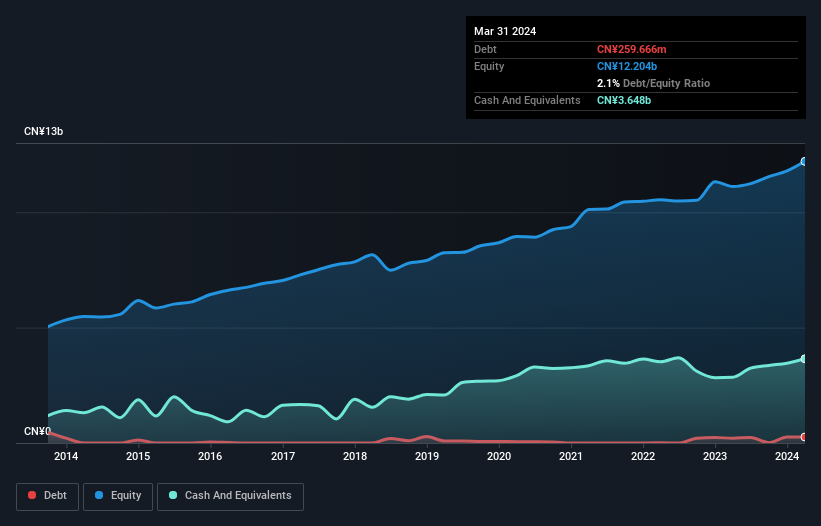Toggle the Equity series legend button
This screenshot has width=821, height=526.
[x=118, y=496]
